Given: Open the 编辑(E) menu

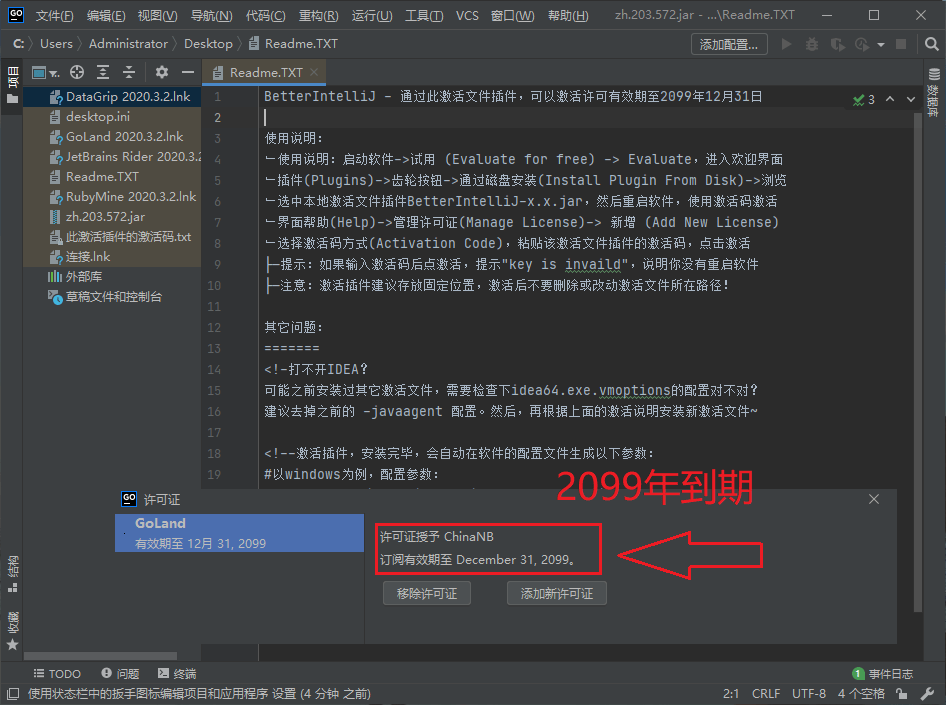Looking at the screenshot, I should [x=106, y=15].
